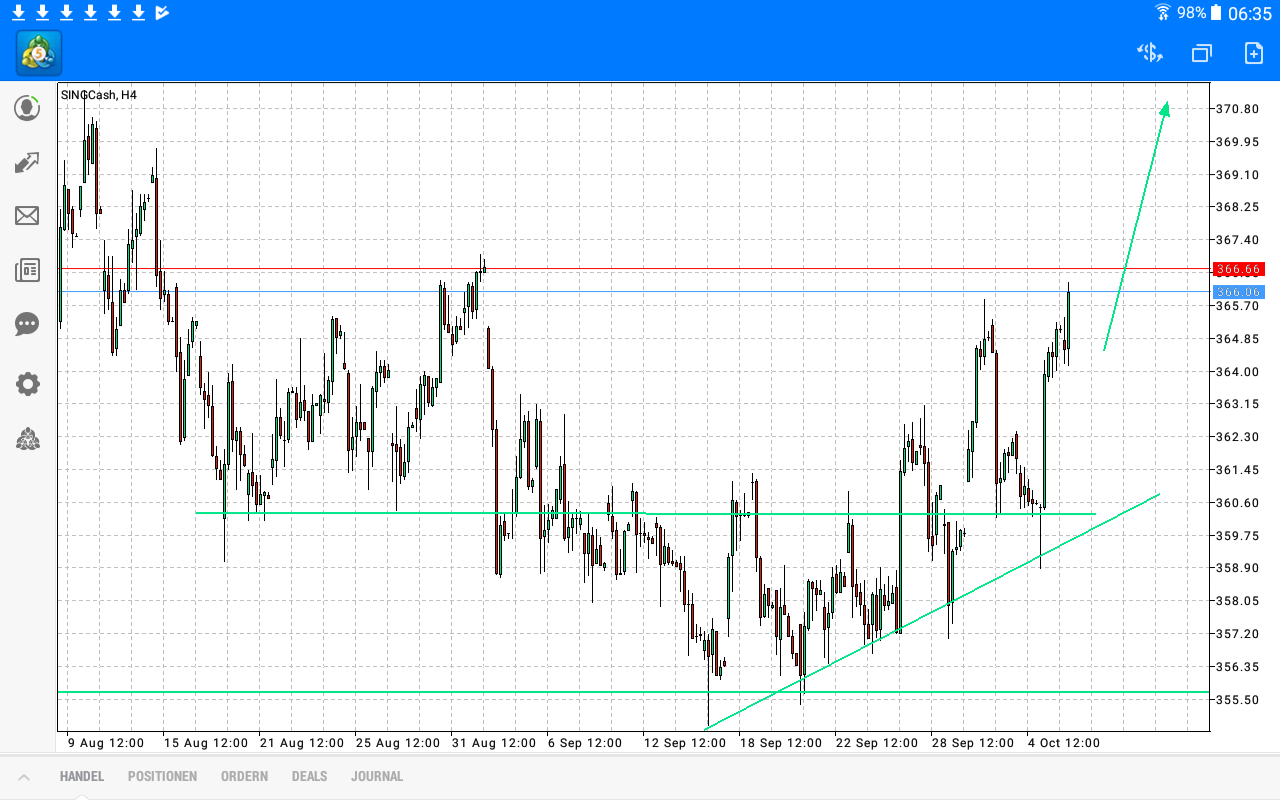This screenshot has width=1280, height=800.
Task: Click the red 366.66 price label
Action: click(x=1238, y=269)
